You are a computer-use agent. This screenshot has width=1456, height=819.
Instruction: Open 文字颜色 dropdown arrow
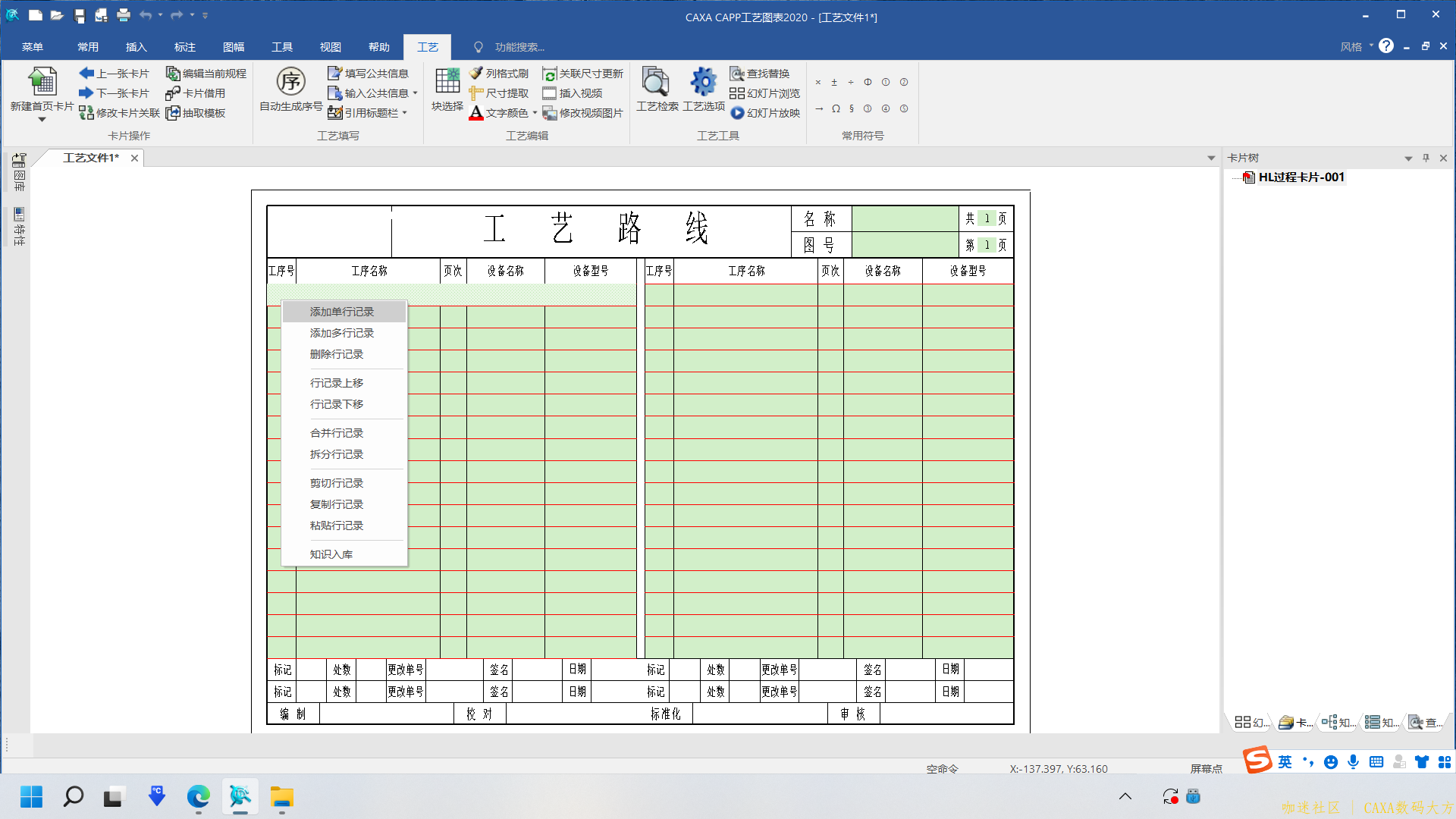click(x=535, y=113)
